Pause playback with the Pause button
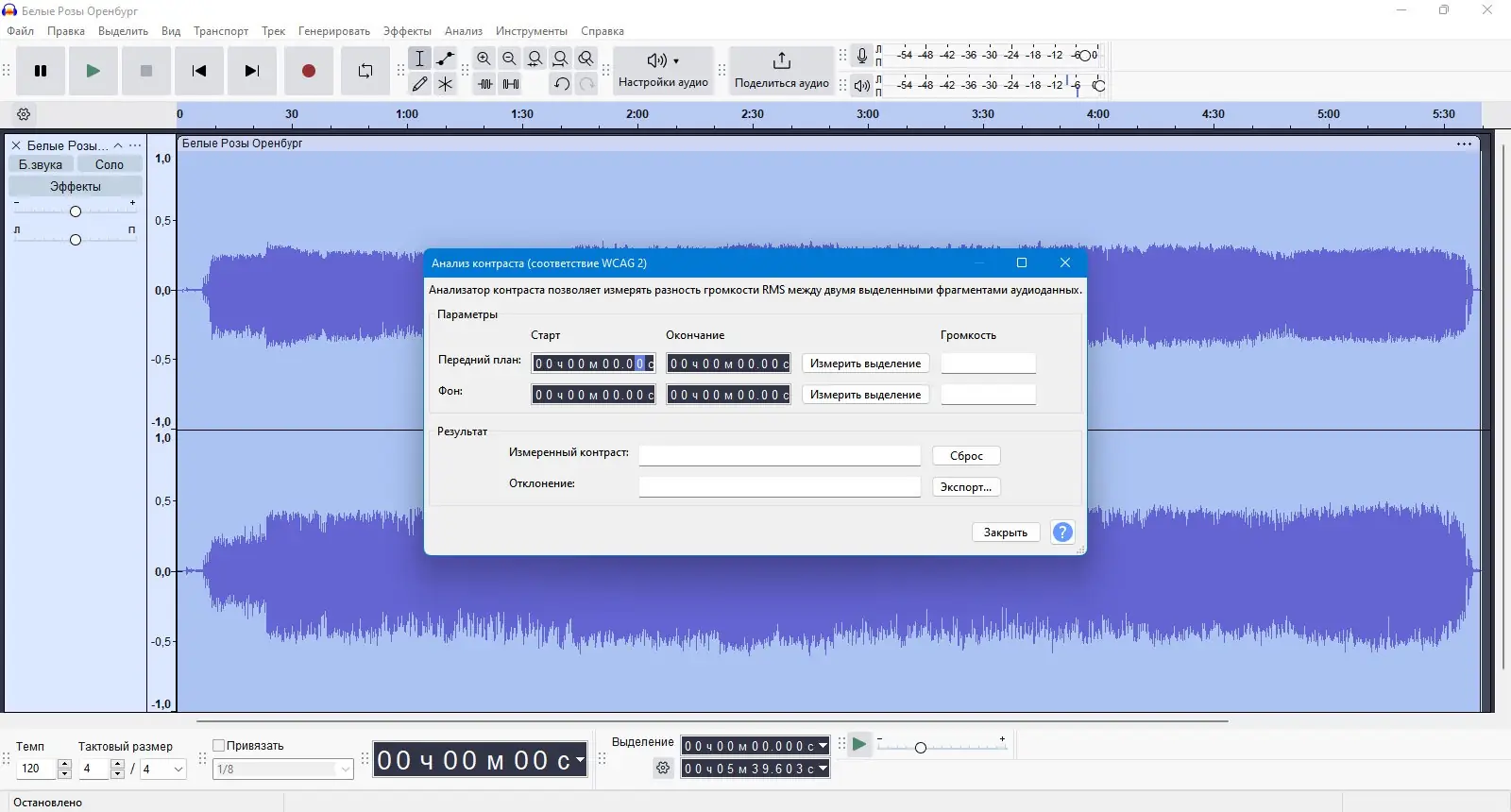Screen dimensions: 1511x812 pyautogui.click(x=41, y=71)
